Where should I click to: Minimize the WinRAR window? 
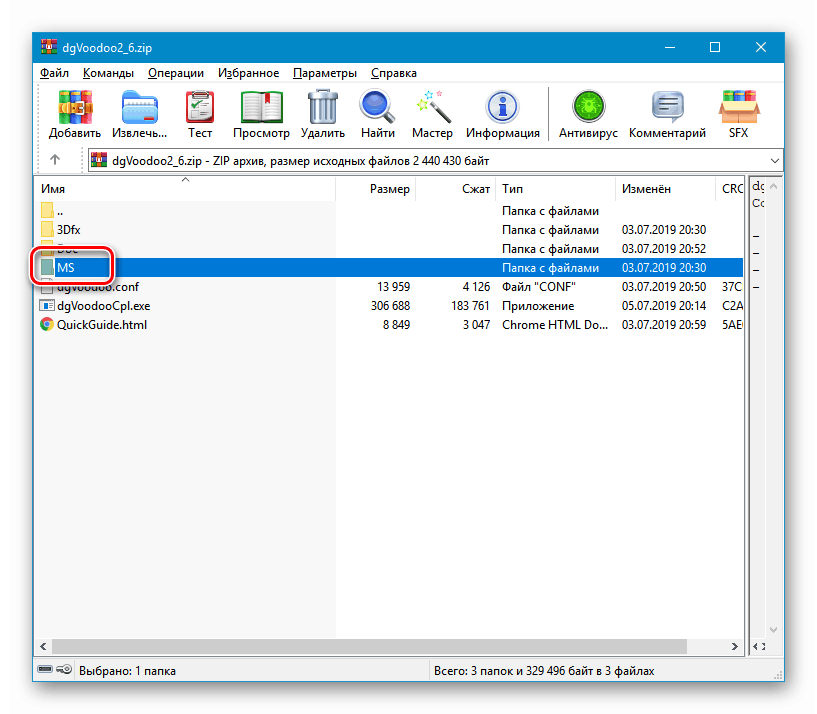670,47
